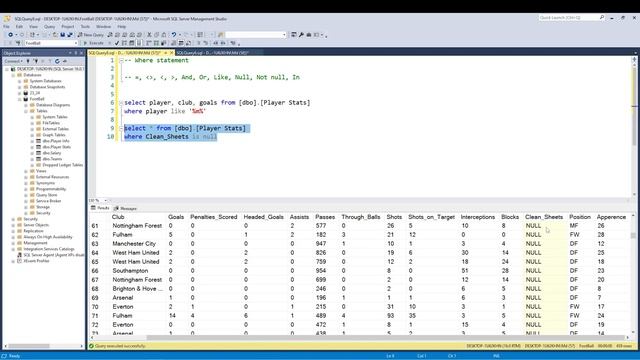
Task: Open the Query menu
Action: click(x=49, y=27)
